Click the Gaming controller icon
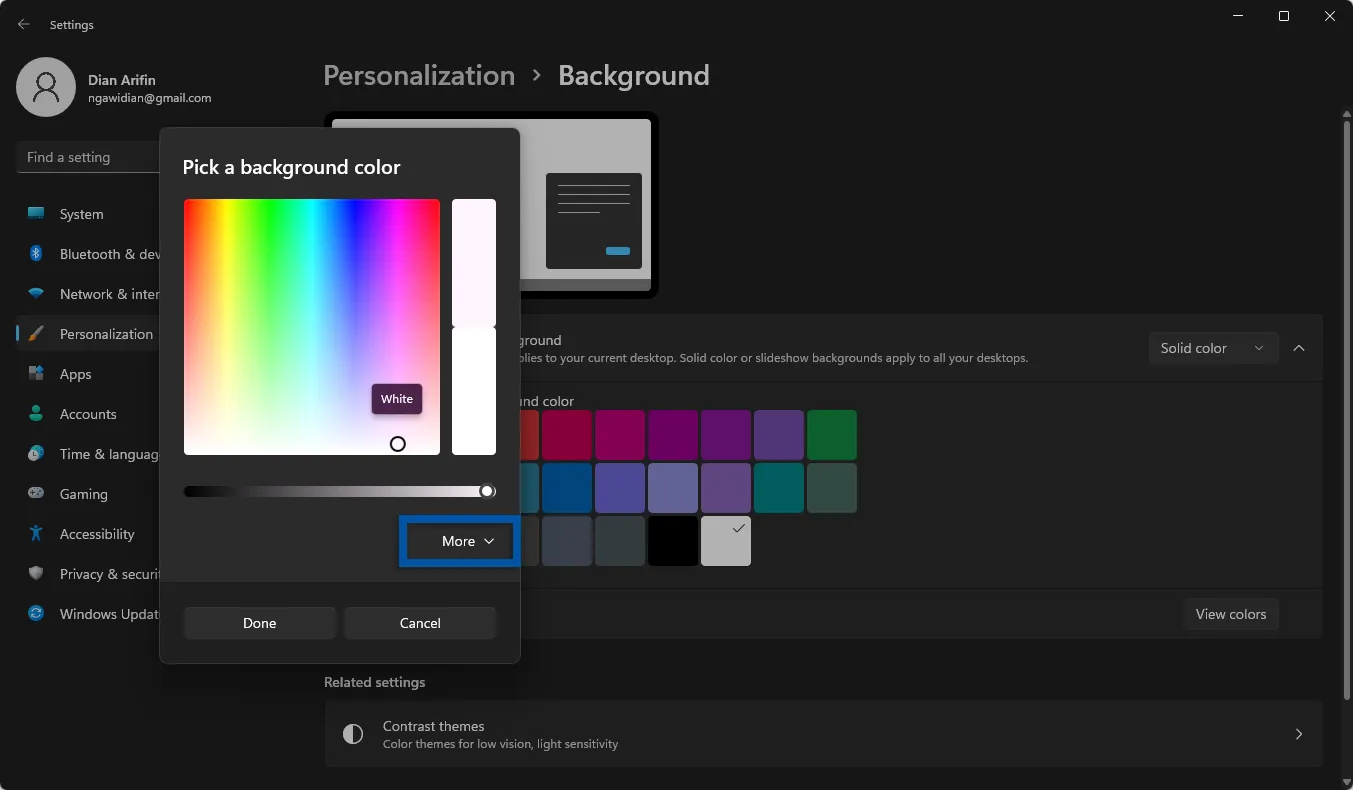Viewport: 1353px width, 790px height. 36,494
